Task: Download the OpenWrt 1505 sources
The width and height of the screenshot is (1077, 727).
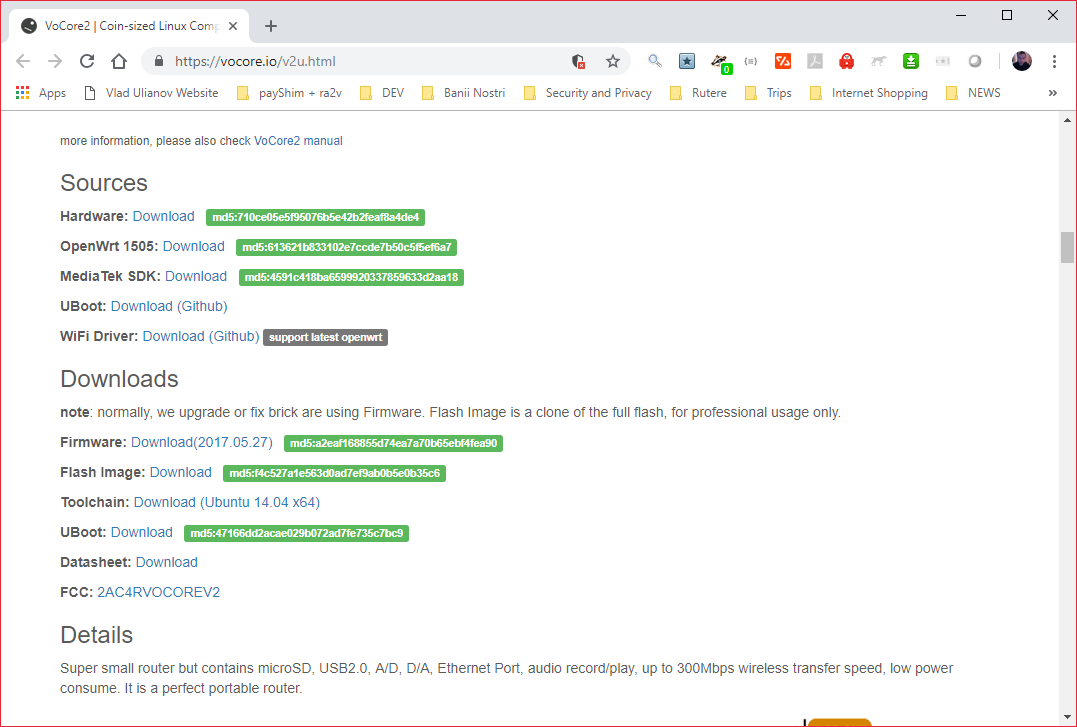Action: [194, 247]
